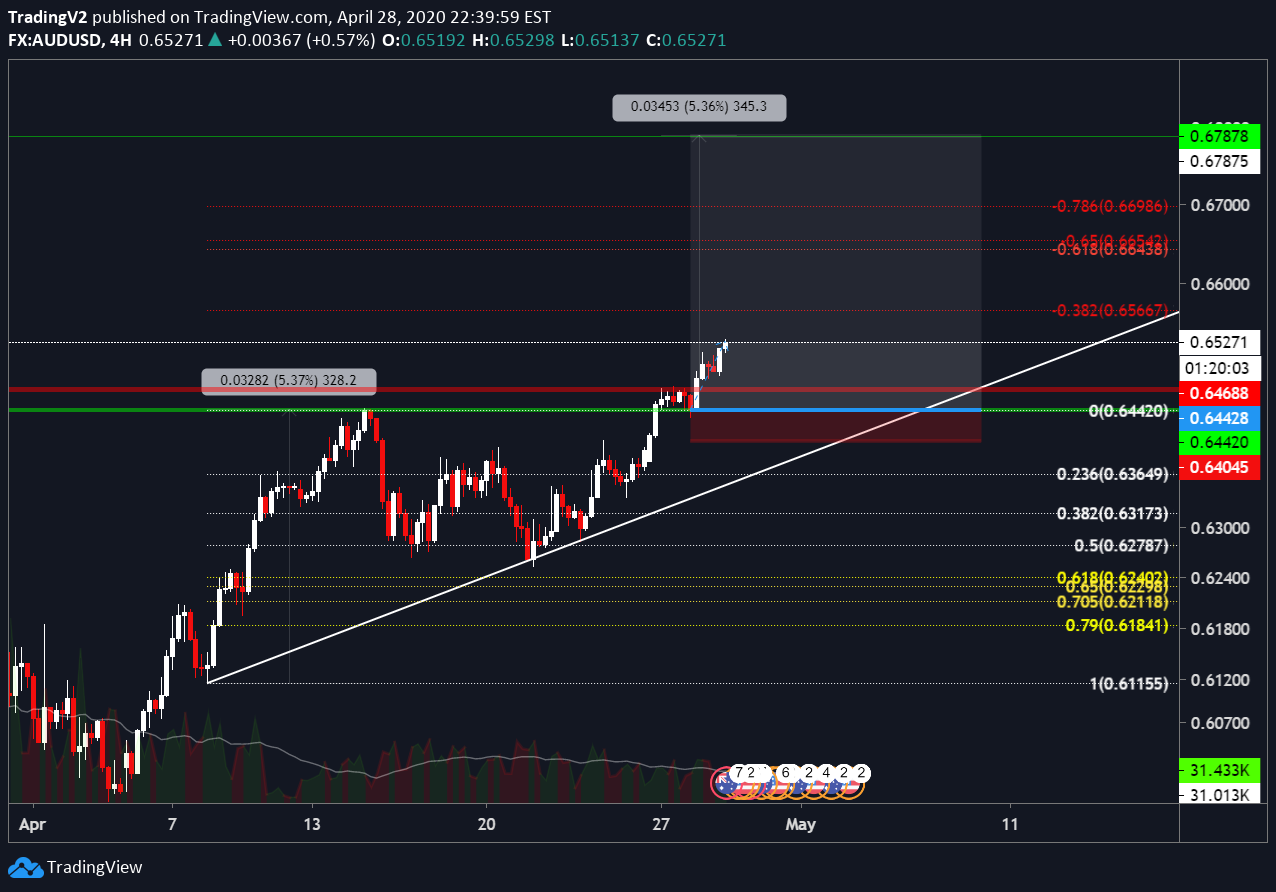
Task: Click the 0.236(0.63649) Fibonacci level label
Action: (1112, 474)
